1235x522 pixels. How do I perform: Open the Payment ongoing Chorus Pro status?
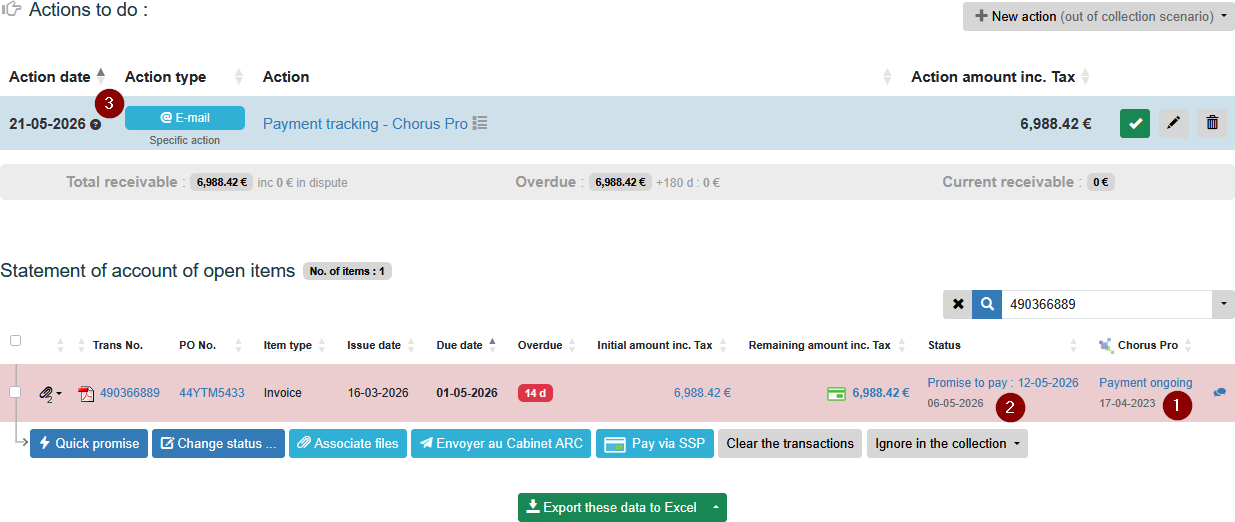tap(1146, 383)
